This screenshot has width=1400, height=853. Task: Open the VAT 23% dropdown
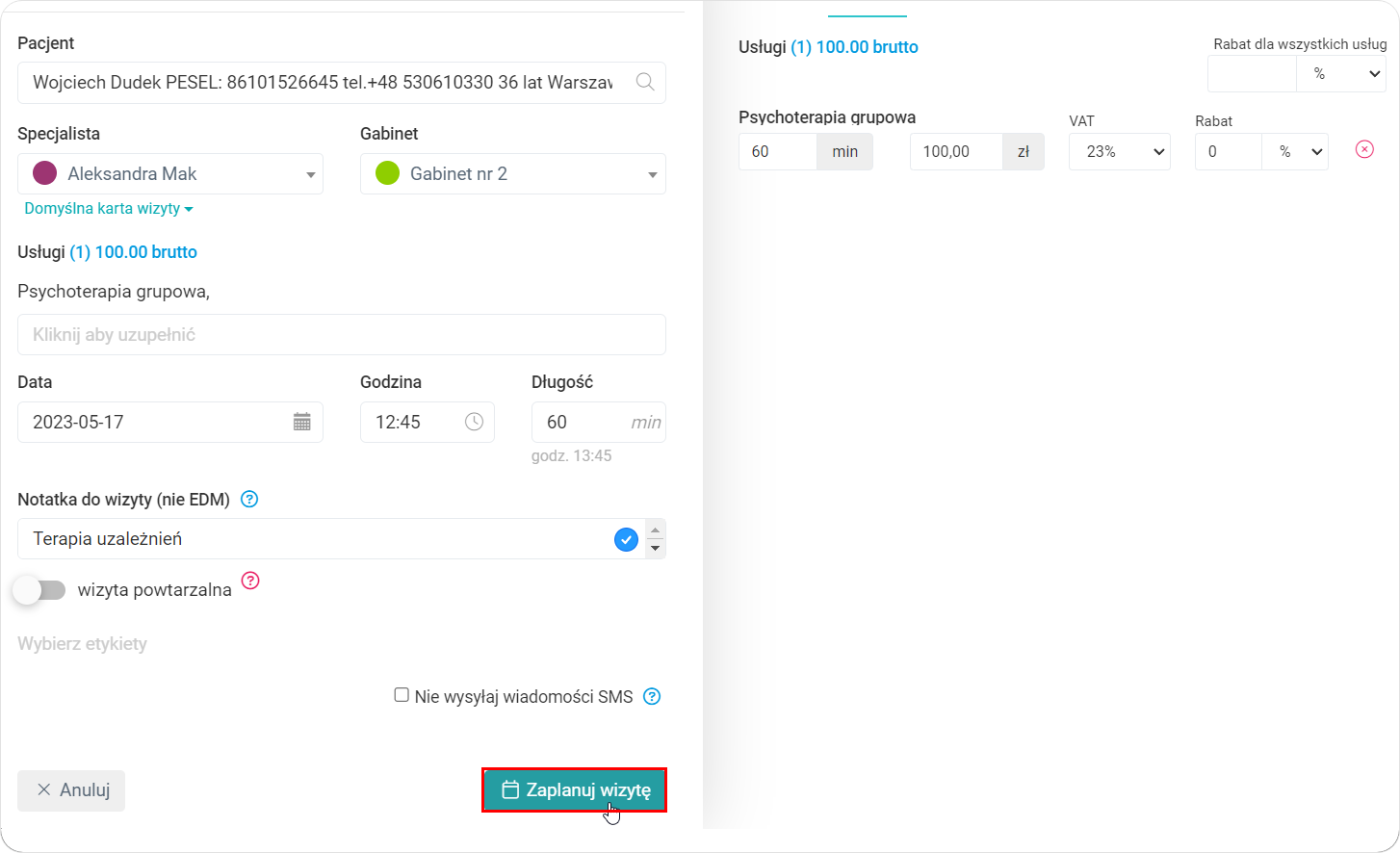click(x=1120, y=151)
